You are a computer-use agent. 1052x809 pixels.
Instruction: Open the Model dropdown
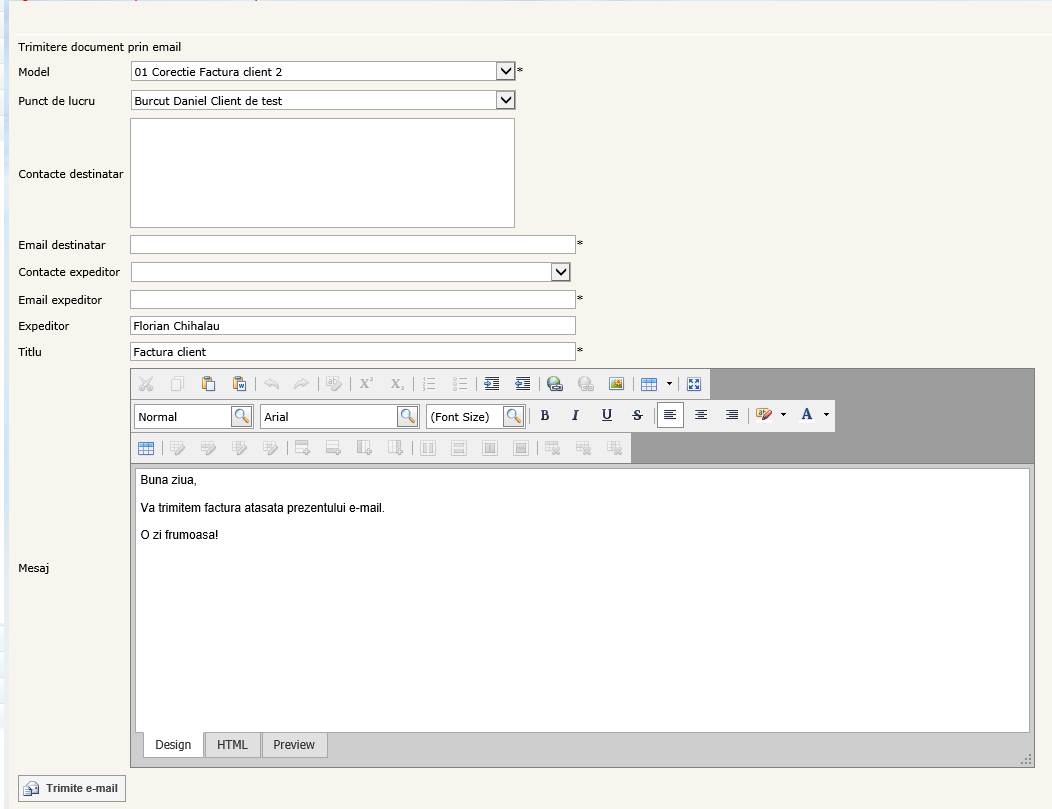505,71
